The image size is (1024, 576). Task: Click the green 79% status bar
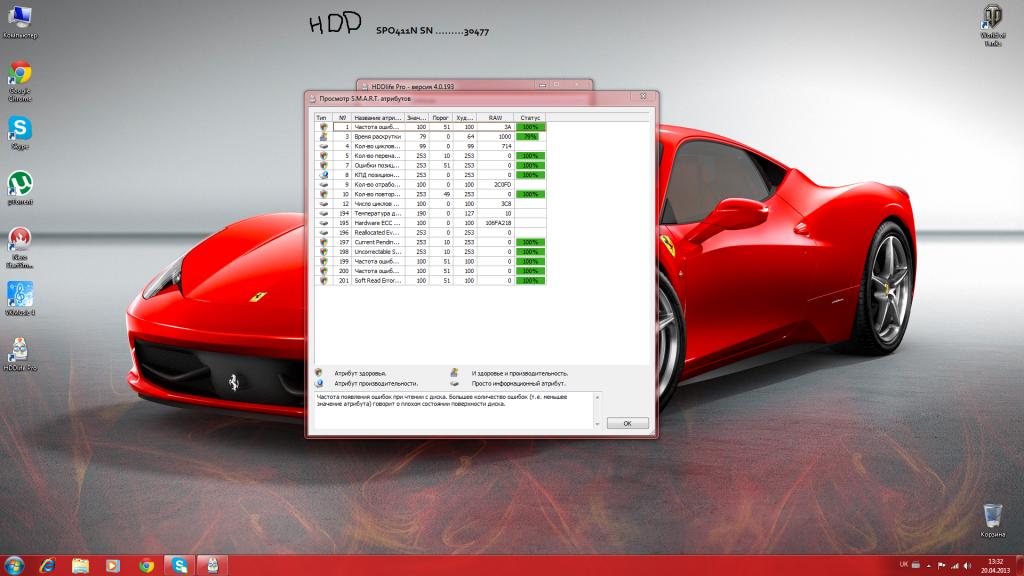pos(530,137)
